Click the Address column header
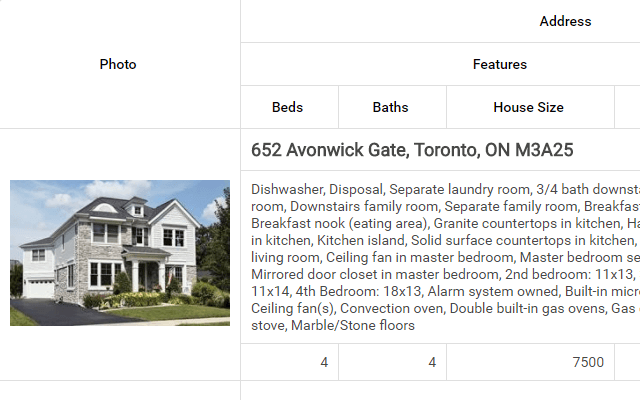The height and width of the screenshot is (400, 640). pyautogui.click(x=565, y=21)
